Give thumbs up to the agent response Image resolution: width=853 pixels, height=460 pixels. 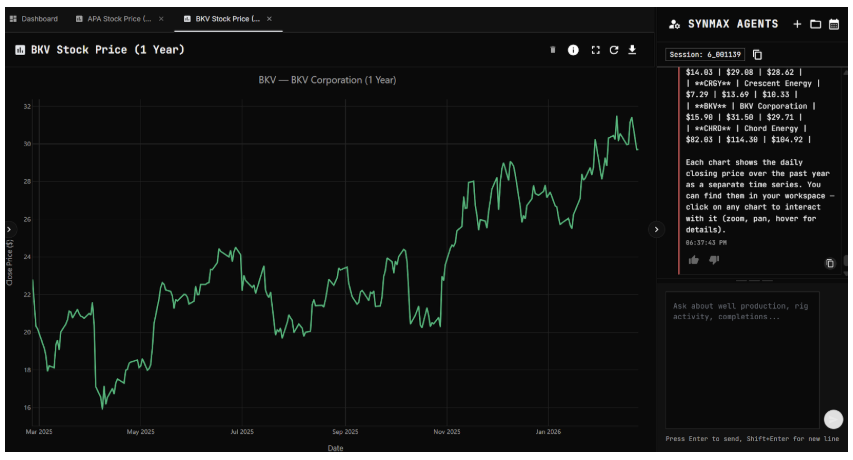(x=694, y=260)
